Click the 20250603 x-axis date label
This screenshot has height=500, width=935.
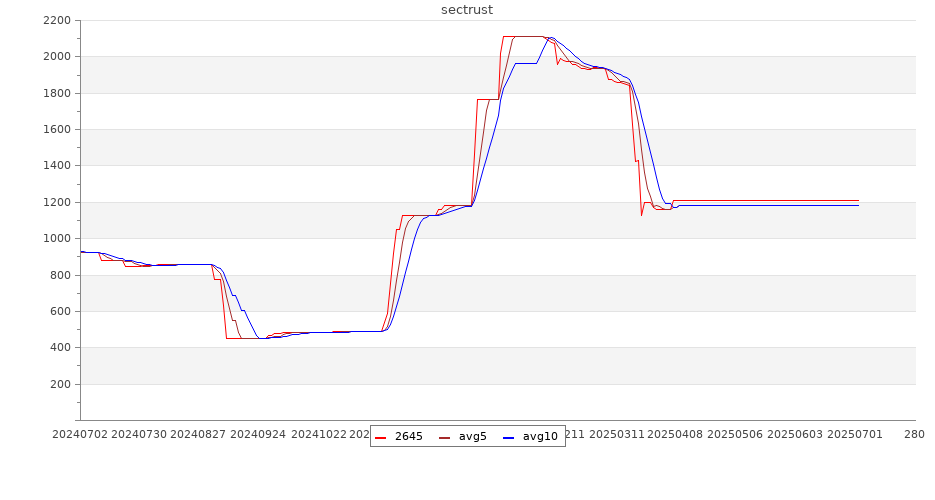pyautogui.click(x=797, y=435)
